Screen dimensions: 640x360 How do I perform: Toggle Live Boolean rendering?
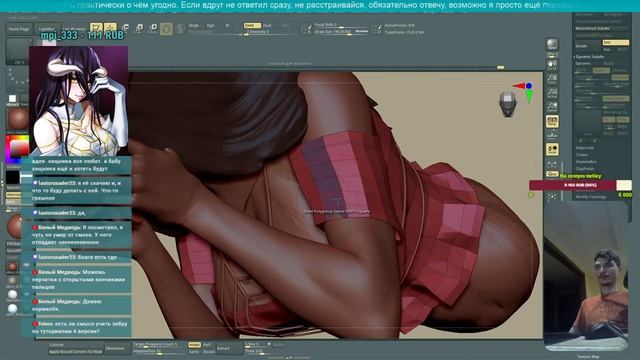74,29
